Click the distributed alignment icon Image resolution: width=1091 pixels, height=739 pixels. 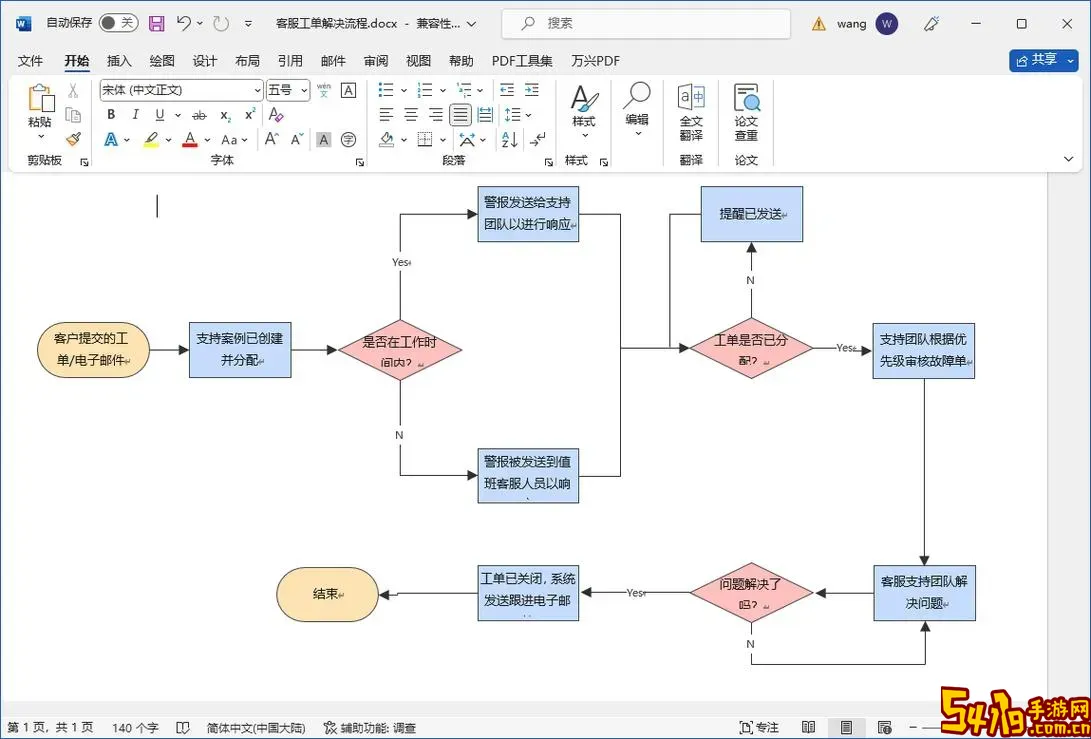(x=486, y=115)
